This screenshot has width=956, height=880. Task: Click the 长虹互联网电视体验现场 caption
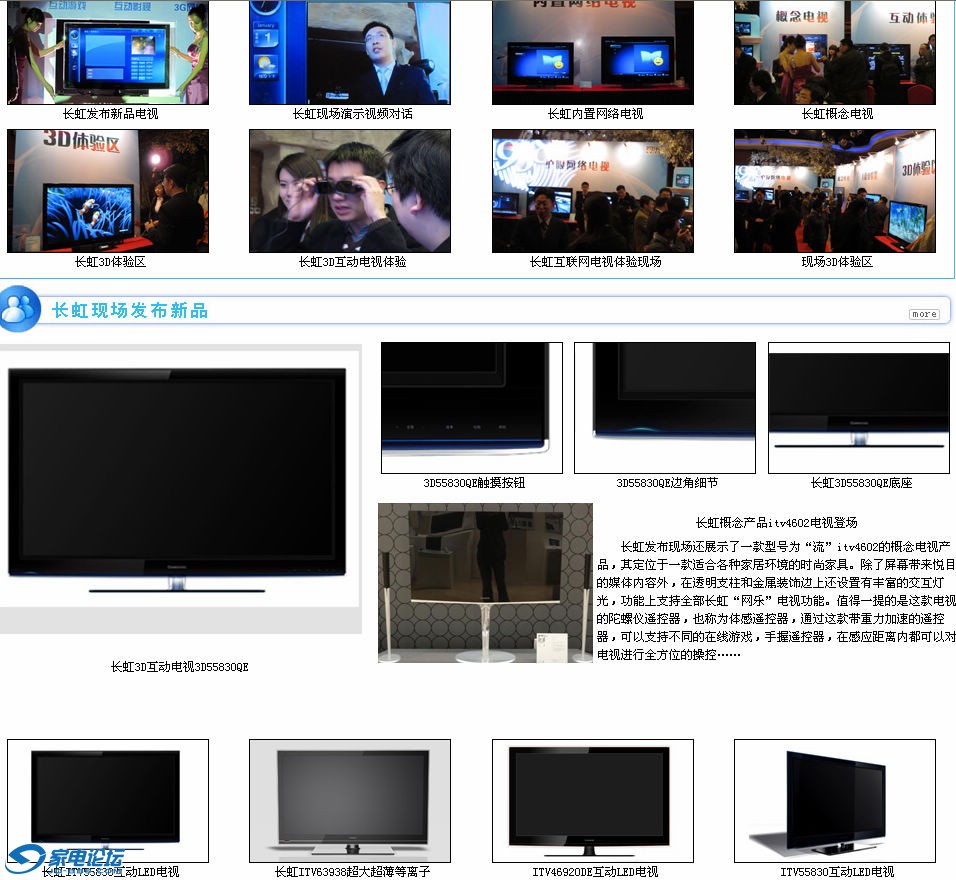point(595,262)
